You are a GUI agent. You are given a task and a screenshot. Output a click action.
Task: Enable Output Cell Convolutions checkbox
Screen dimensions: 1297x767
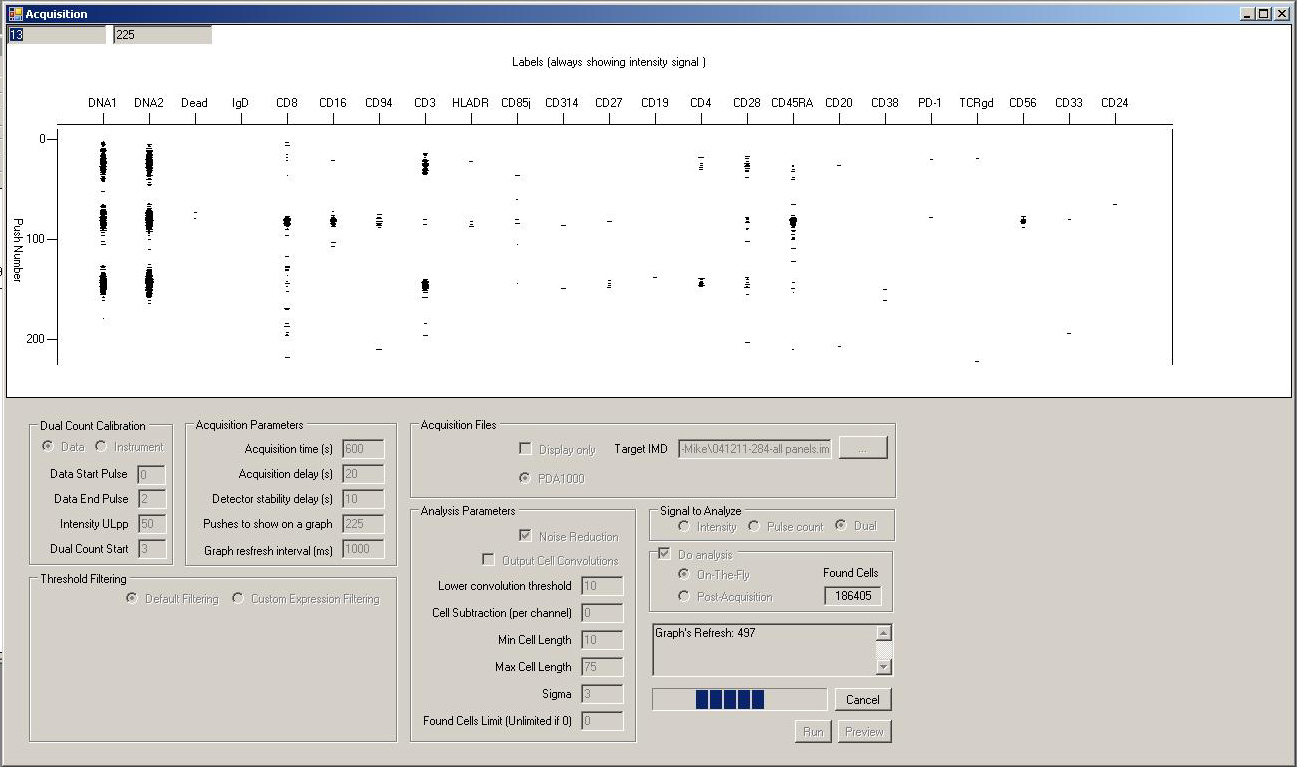click(489, 560)
